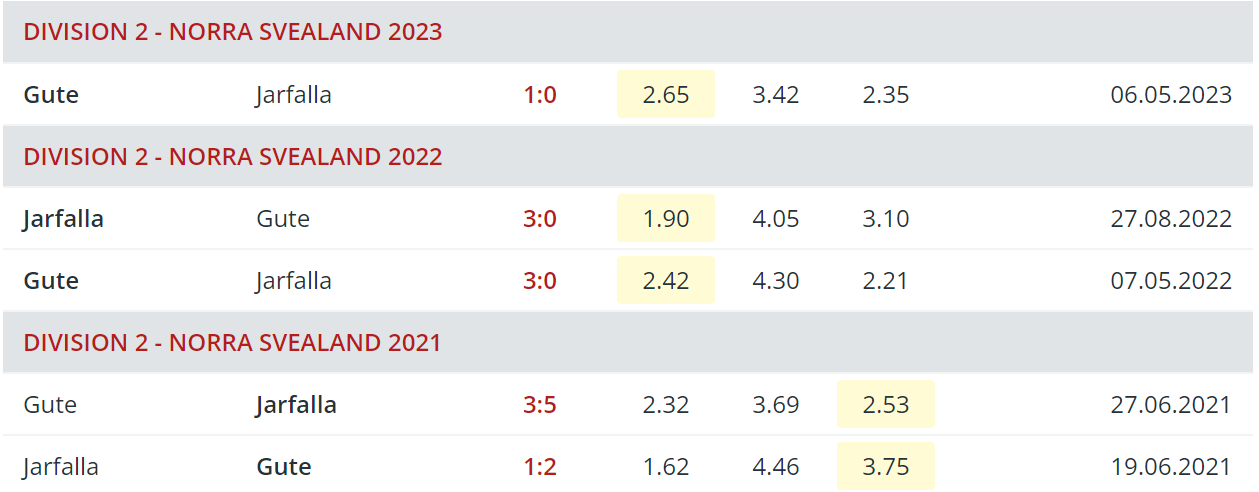Open the 1:2 match score

[x=540, y=467]
